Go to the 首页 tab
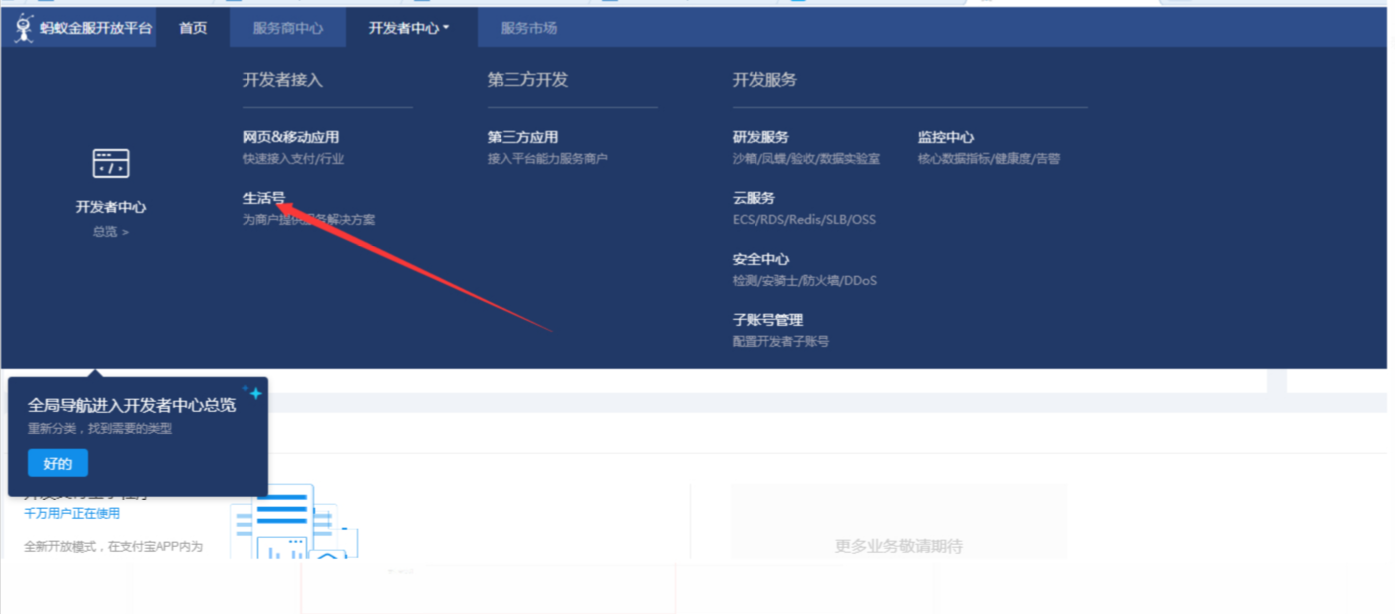 193,28
